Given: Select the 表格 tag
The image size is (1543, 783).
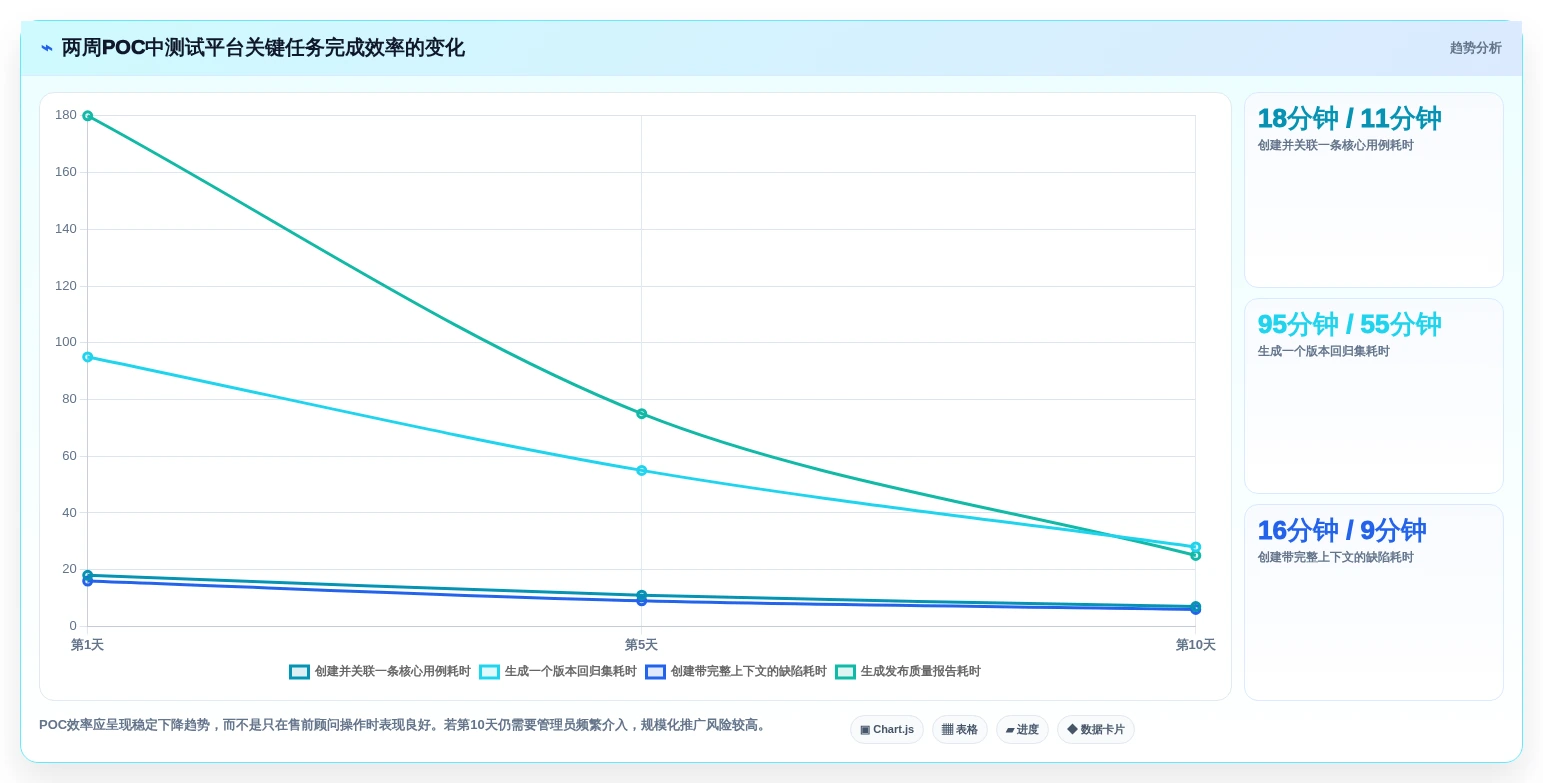Looking at the screenshot, I should (x=959, y=730).
